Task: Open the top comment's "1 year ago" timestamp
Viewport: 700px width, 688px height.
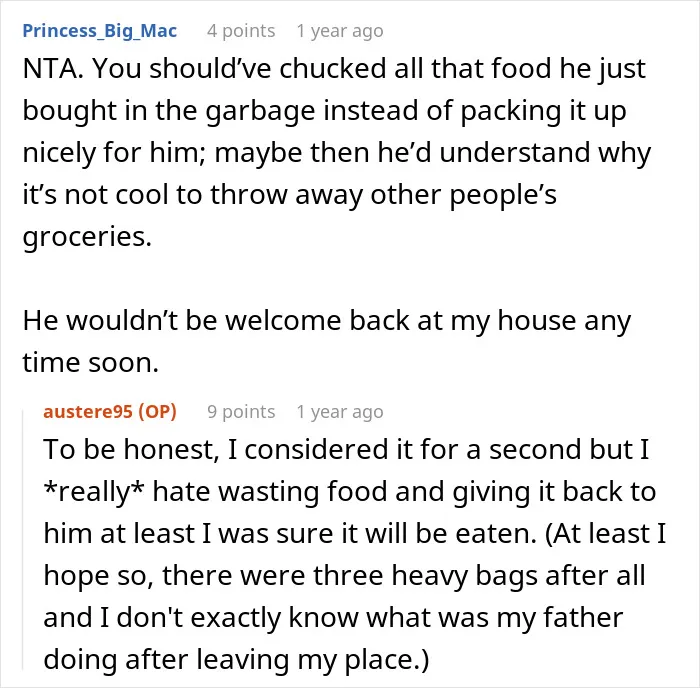Action: [340, 31]
